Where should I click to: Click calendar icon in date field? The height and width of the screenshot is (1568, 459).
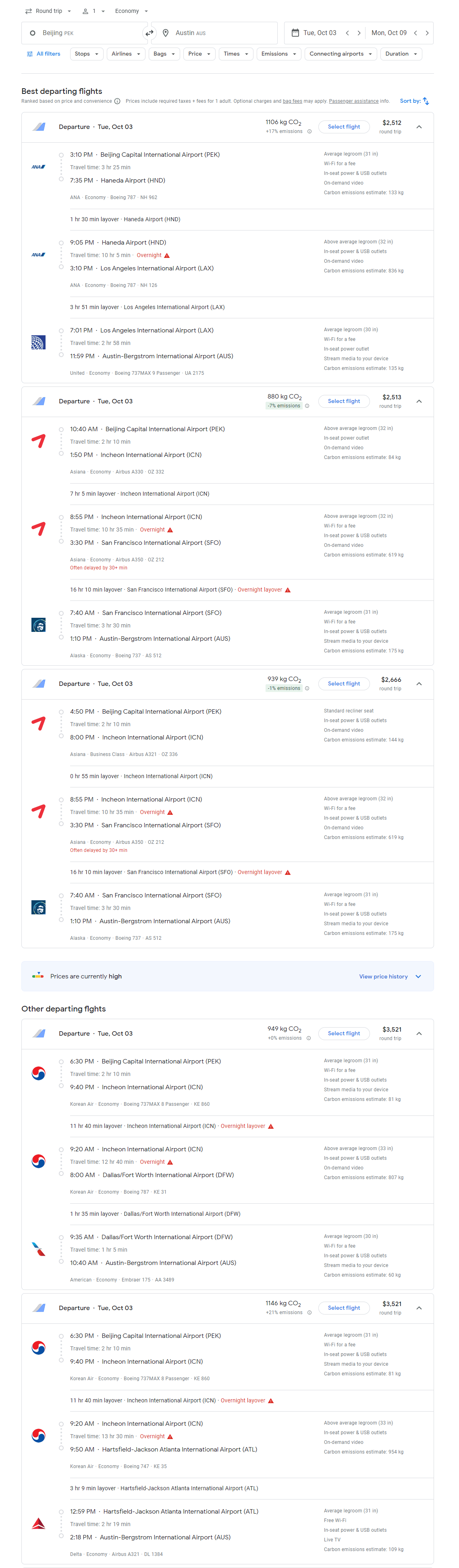(295, 33)
